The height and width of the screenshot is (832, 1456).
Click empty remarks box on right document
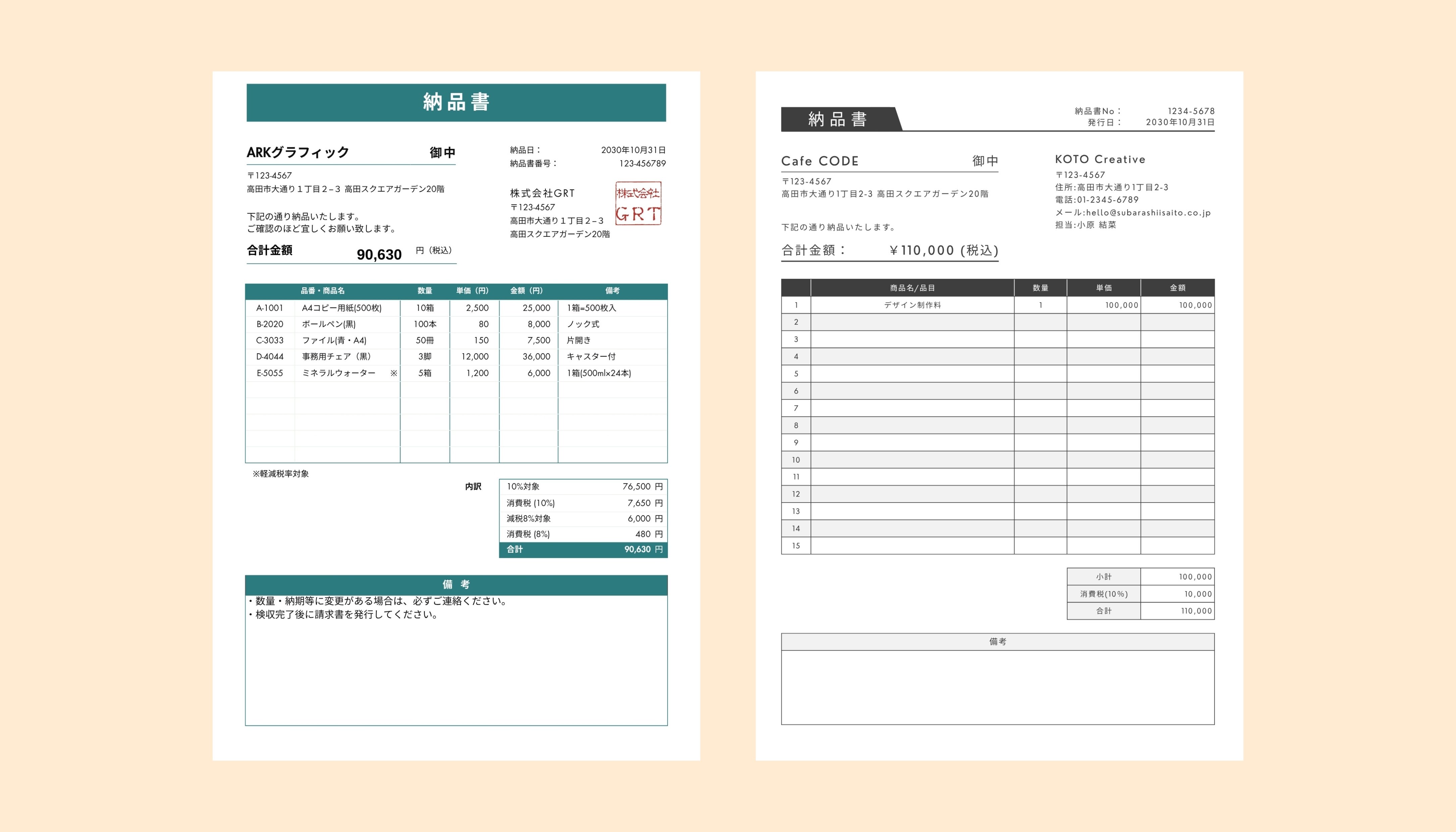point(998,687)
